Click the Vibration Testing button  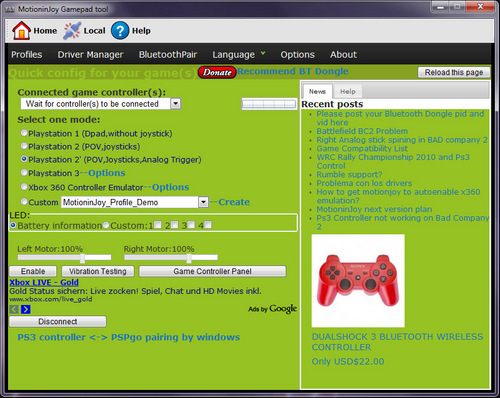pos(98,271)
